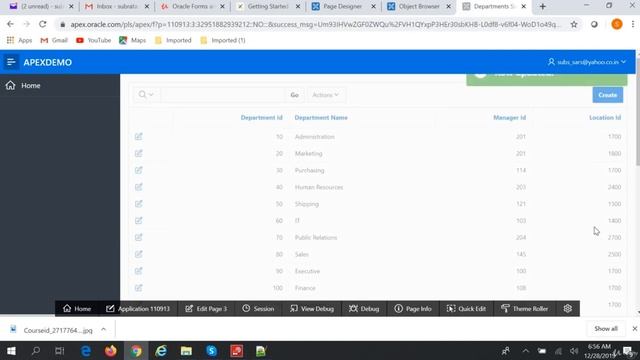Open the Windows Start menu
Screen dimensions: 640x360
pos(11,351)
